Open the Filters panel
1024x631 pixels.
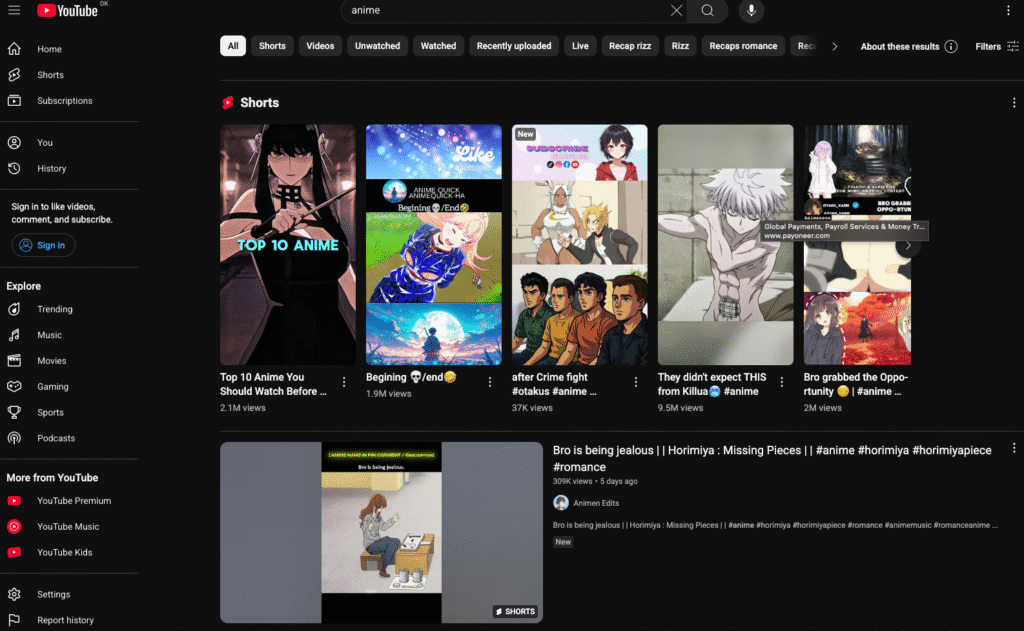point(997,46)
